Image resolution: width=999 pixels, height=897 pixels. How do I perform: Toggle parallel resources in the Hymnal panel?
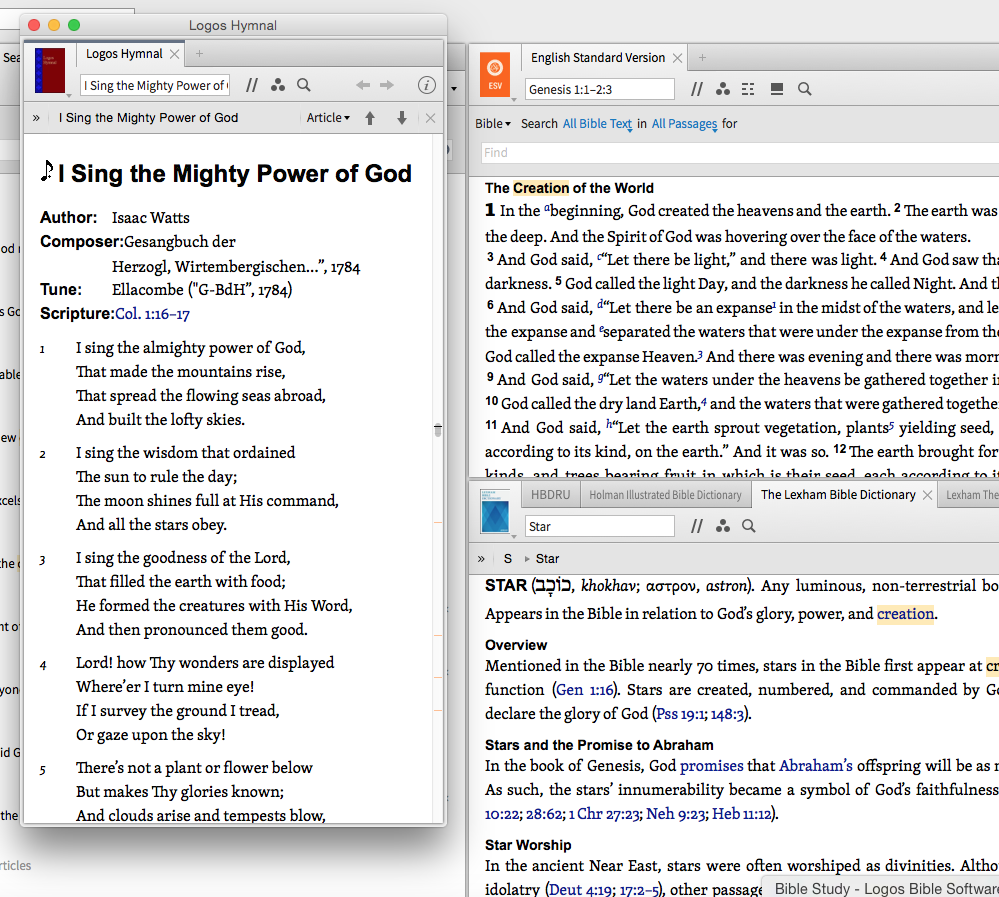pos(252,85)
